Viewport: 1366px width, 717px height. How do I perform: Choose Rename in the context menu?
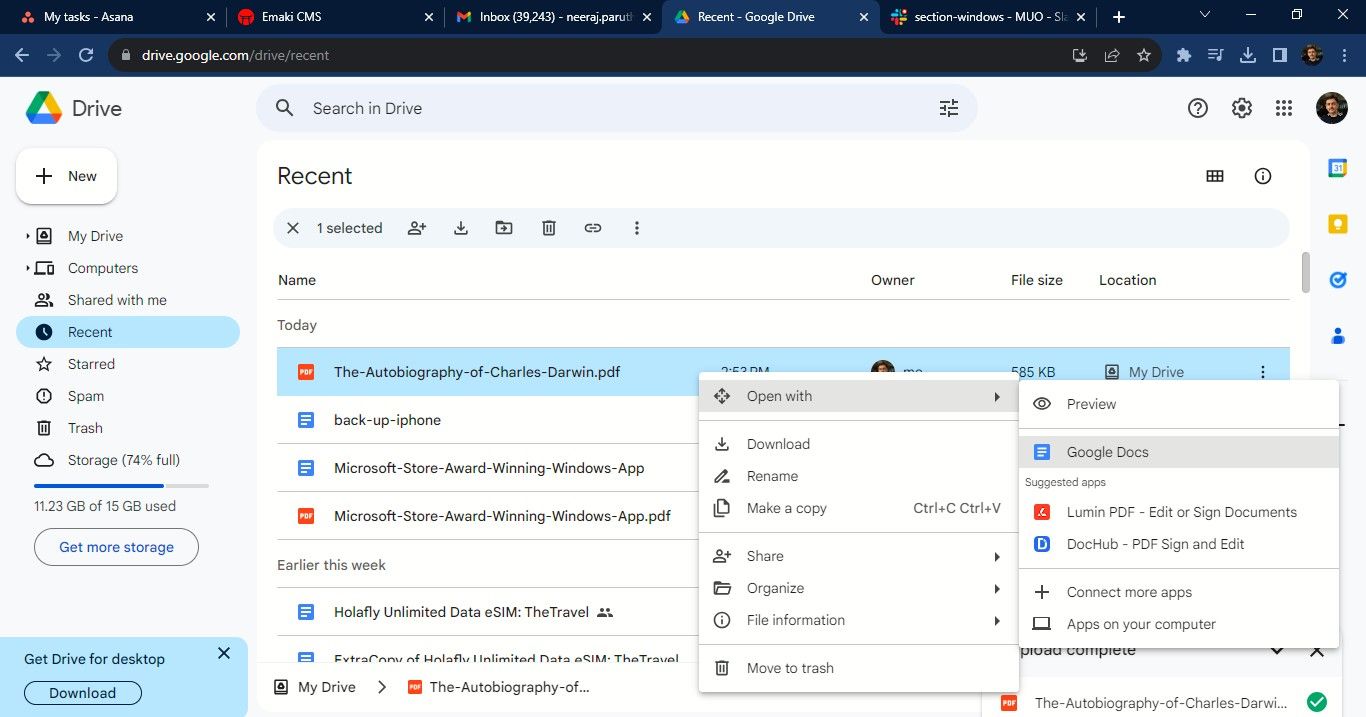tap(772, 476)
